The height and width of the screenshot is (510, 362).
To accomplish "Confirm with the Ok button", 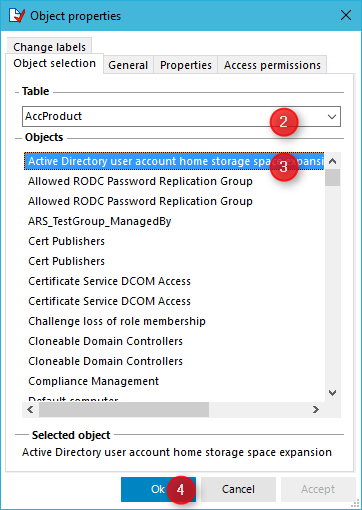I will 158,489.
